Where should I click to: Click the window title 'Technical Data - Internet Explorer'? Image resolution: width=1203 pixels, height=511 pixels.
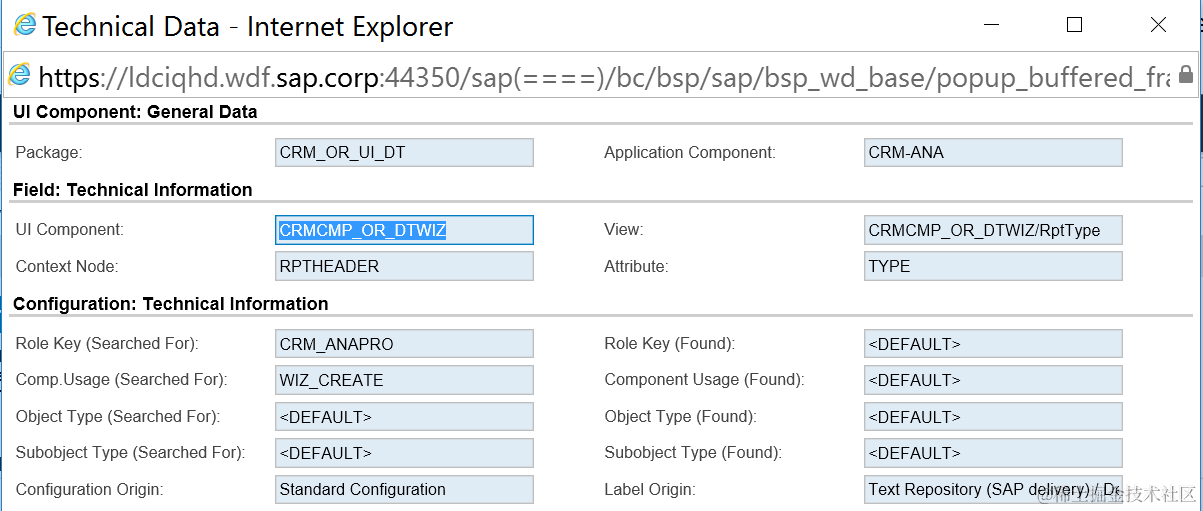click(x=248, y=26)
